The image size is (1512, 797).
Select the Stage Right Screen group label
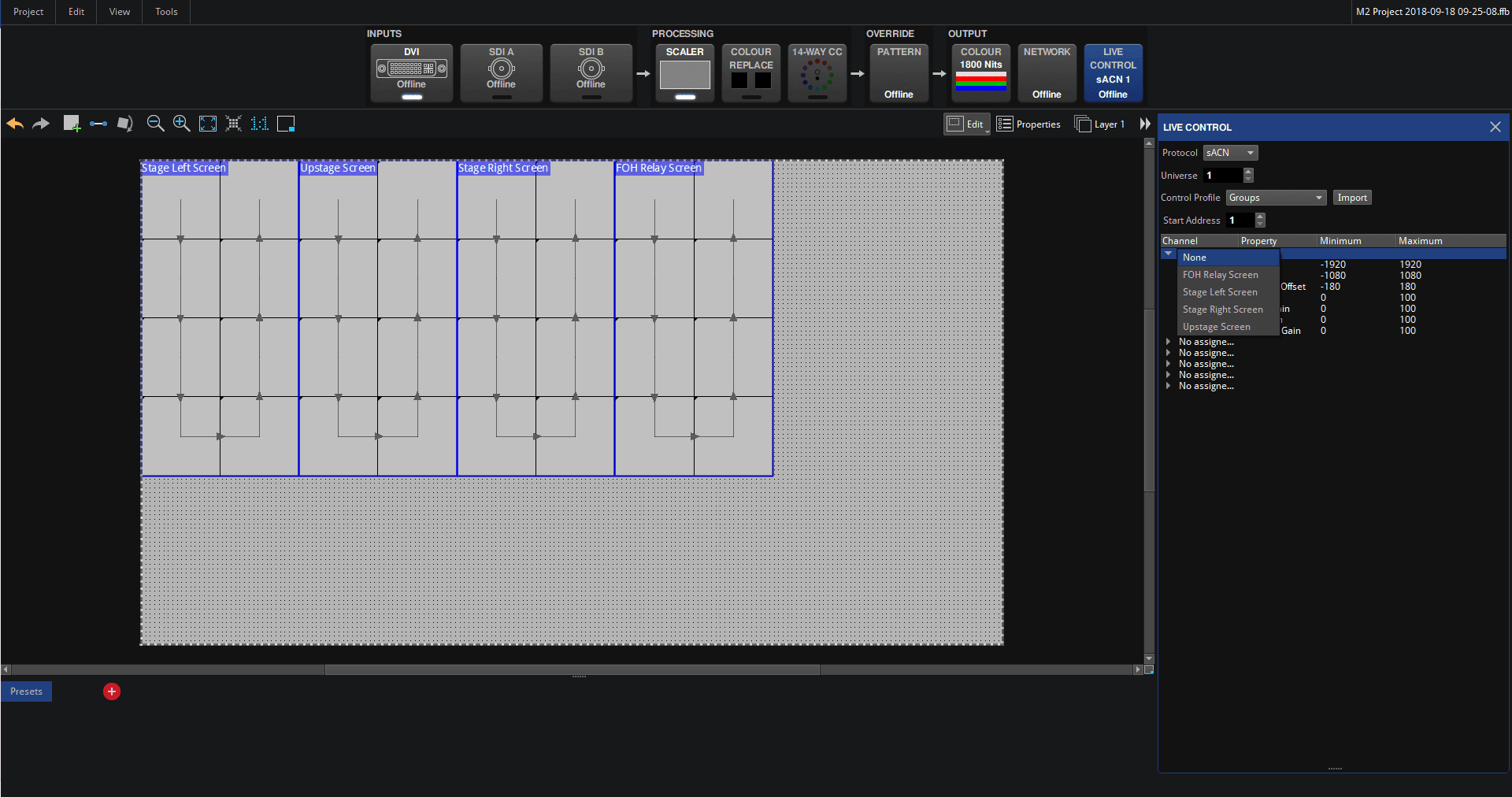pyautogui.click(x=503, y=168)
